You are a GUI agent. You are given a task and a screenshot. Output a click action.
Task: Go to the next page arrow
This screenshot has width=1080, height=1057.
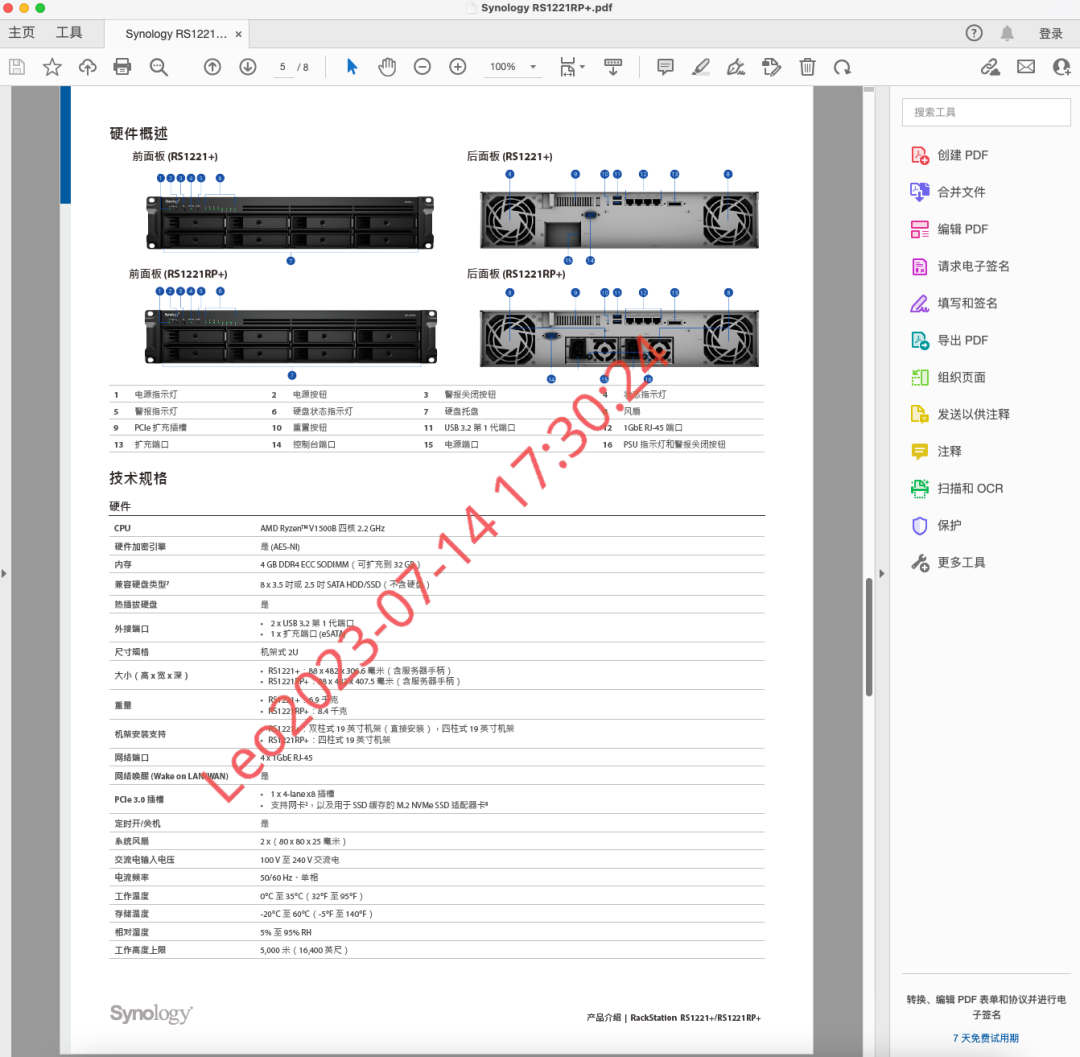tap(247, 67)
